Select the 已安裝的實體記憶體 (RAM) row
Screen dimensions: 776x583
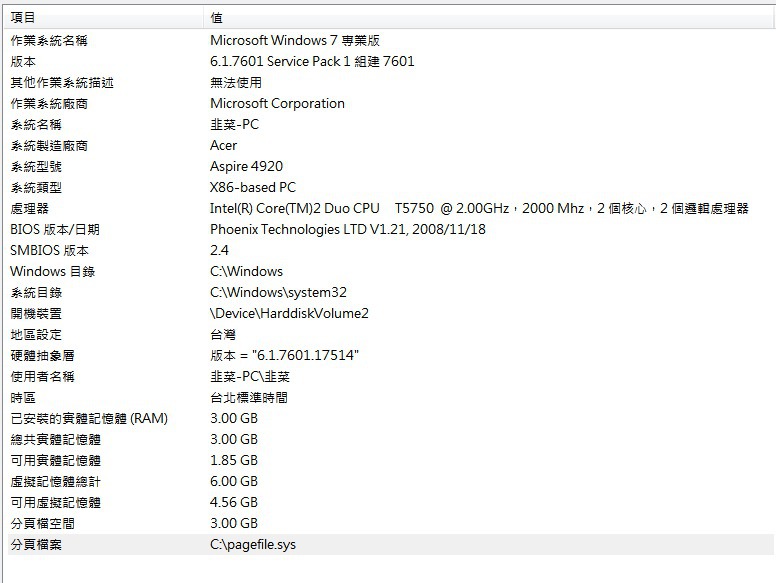[x=89, y=418]
